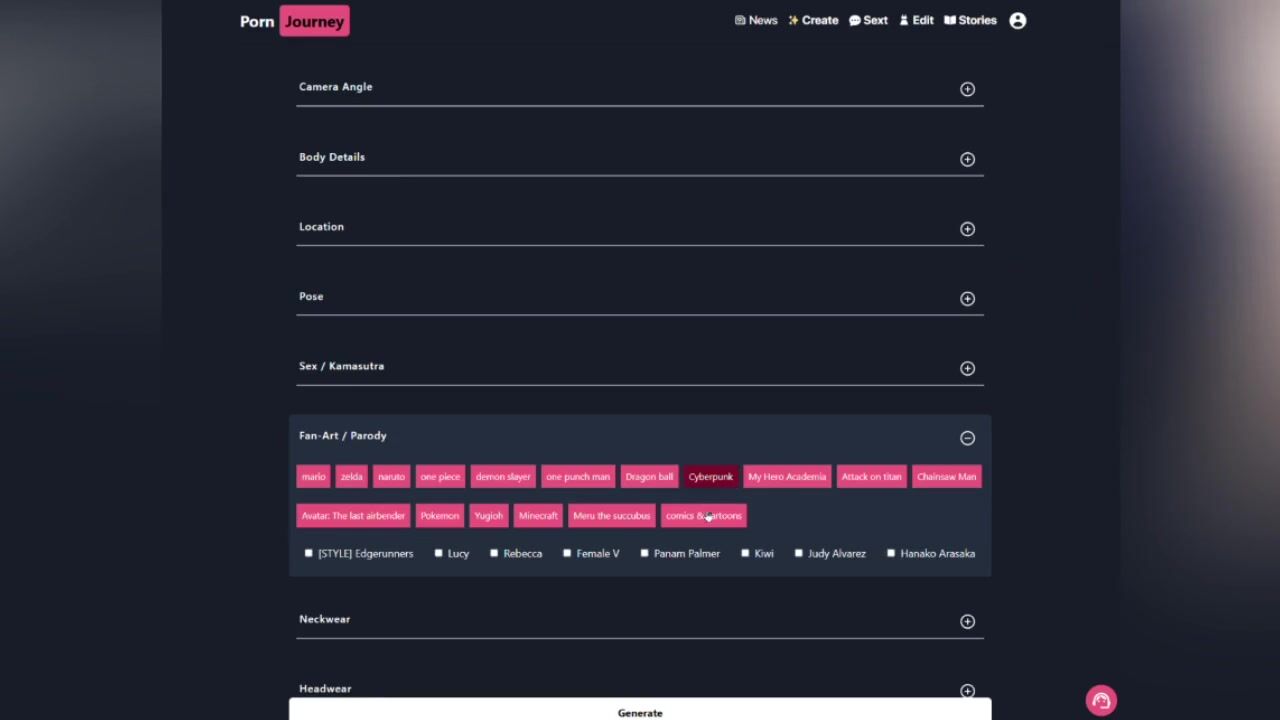1280x720 pixels.
Task: Expand Camera Angle with plus icon
Action: 967,89
